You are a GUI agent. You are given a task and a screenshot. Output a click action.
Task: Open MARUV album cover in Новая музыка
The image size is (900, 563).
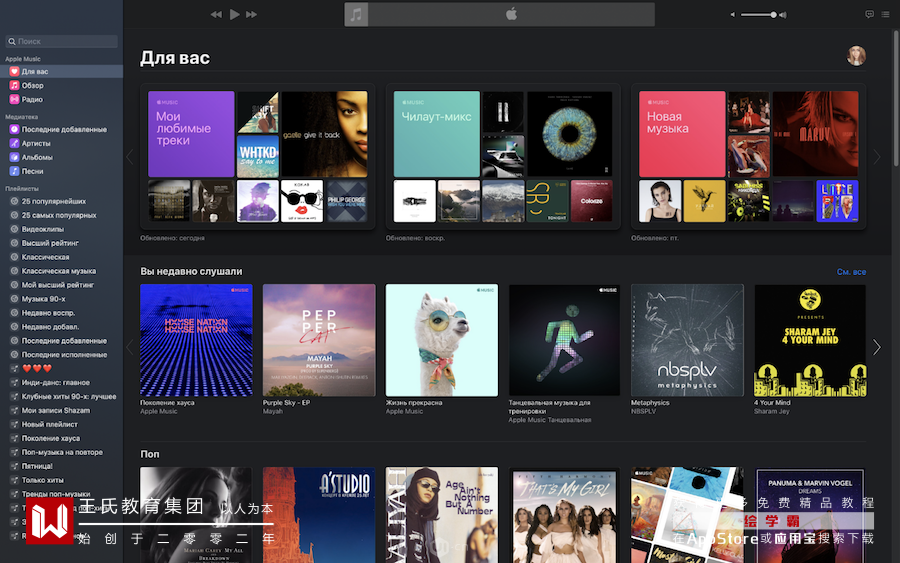pos(816,134)
